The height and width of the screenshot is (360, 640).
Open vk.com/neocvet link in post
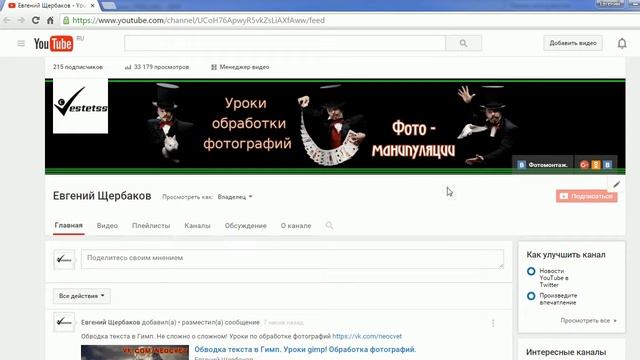pyautogui.click(x=367, y=336)
